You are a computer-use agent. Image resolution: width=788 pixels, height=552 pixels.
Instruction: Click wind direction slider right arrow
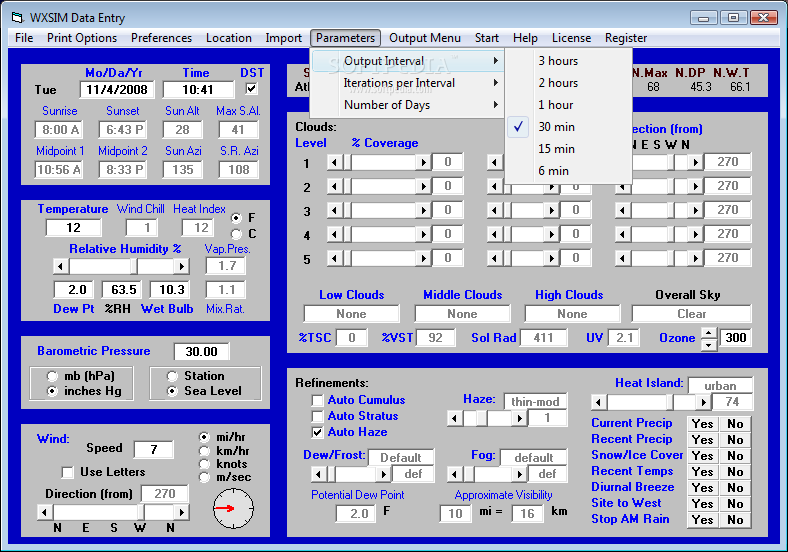click(181, 512)
